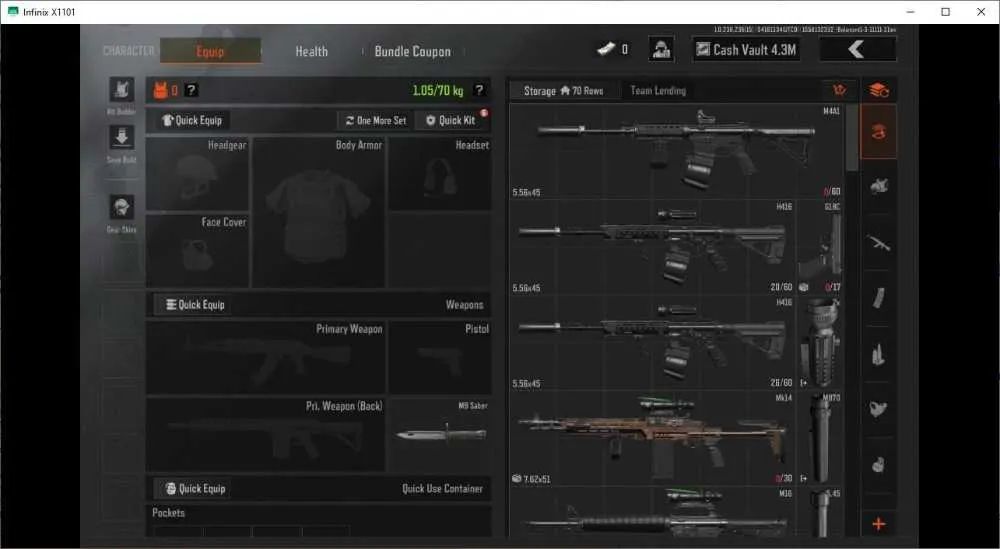Image resolution: width=1000 pixels, height=549 pixels.
Task: Click the 1.05/70 kg weight text
Action: 438,91
